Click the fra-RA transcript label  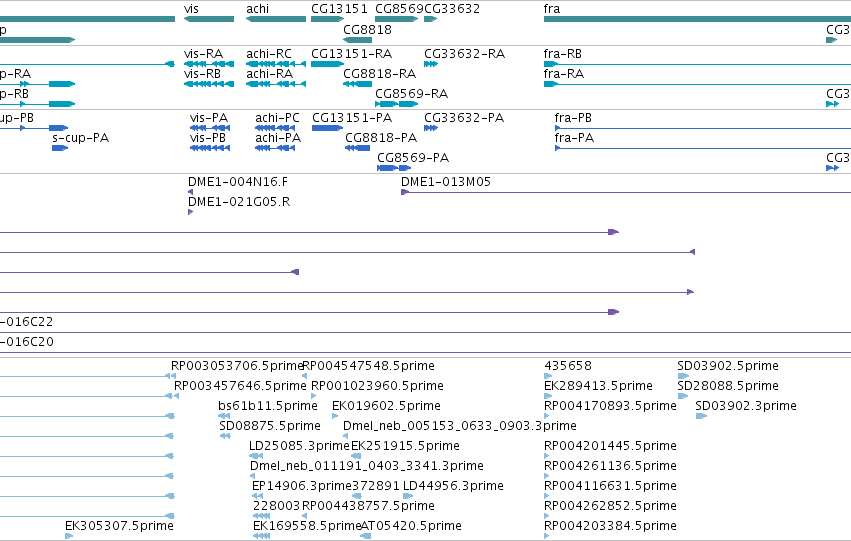[564, 74]
